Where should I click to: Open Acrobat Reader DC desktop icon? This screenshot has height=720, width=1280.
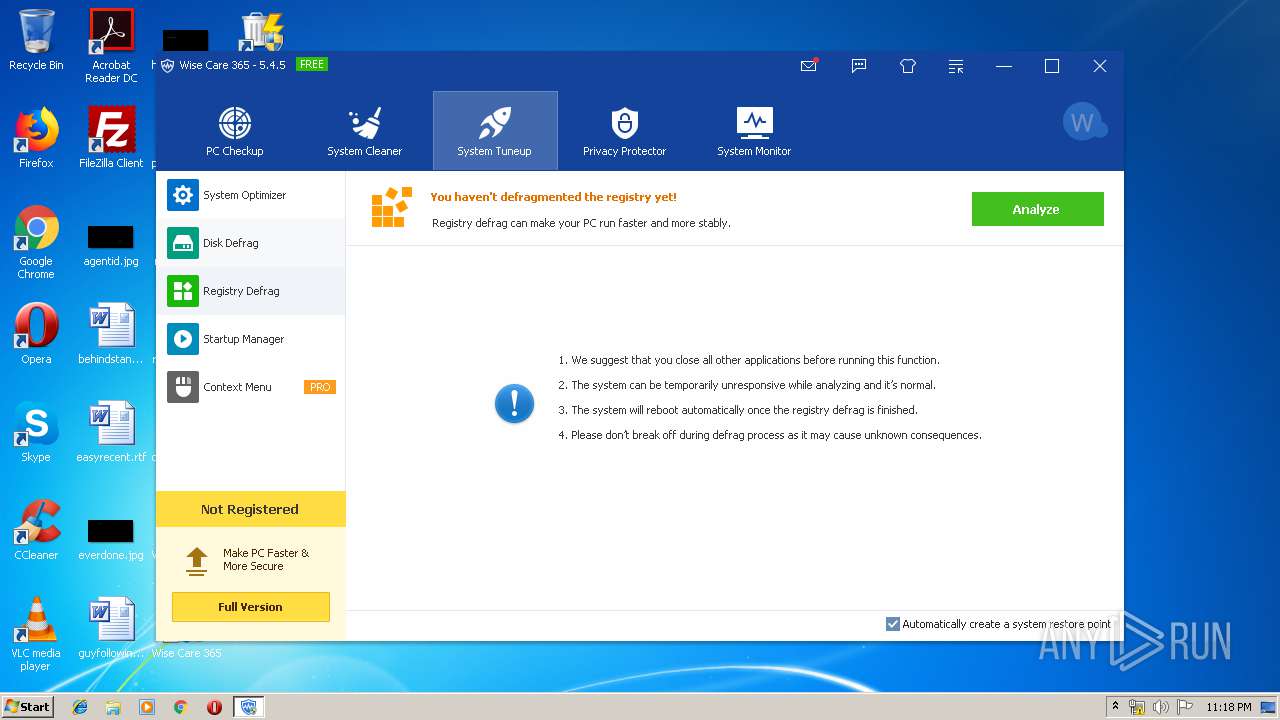coord(111,45)
